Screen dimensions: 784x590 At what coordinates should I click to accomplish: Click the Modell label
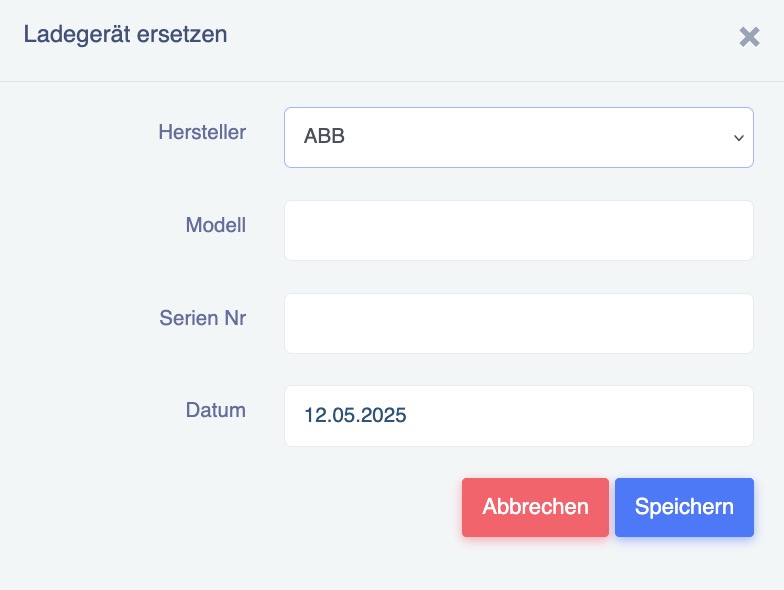point(216,225)
